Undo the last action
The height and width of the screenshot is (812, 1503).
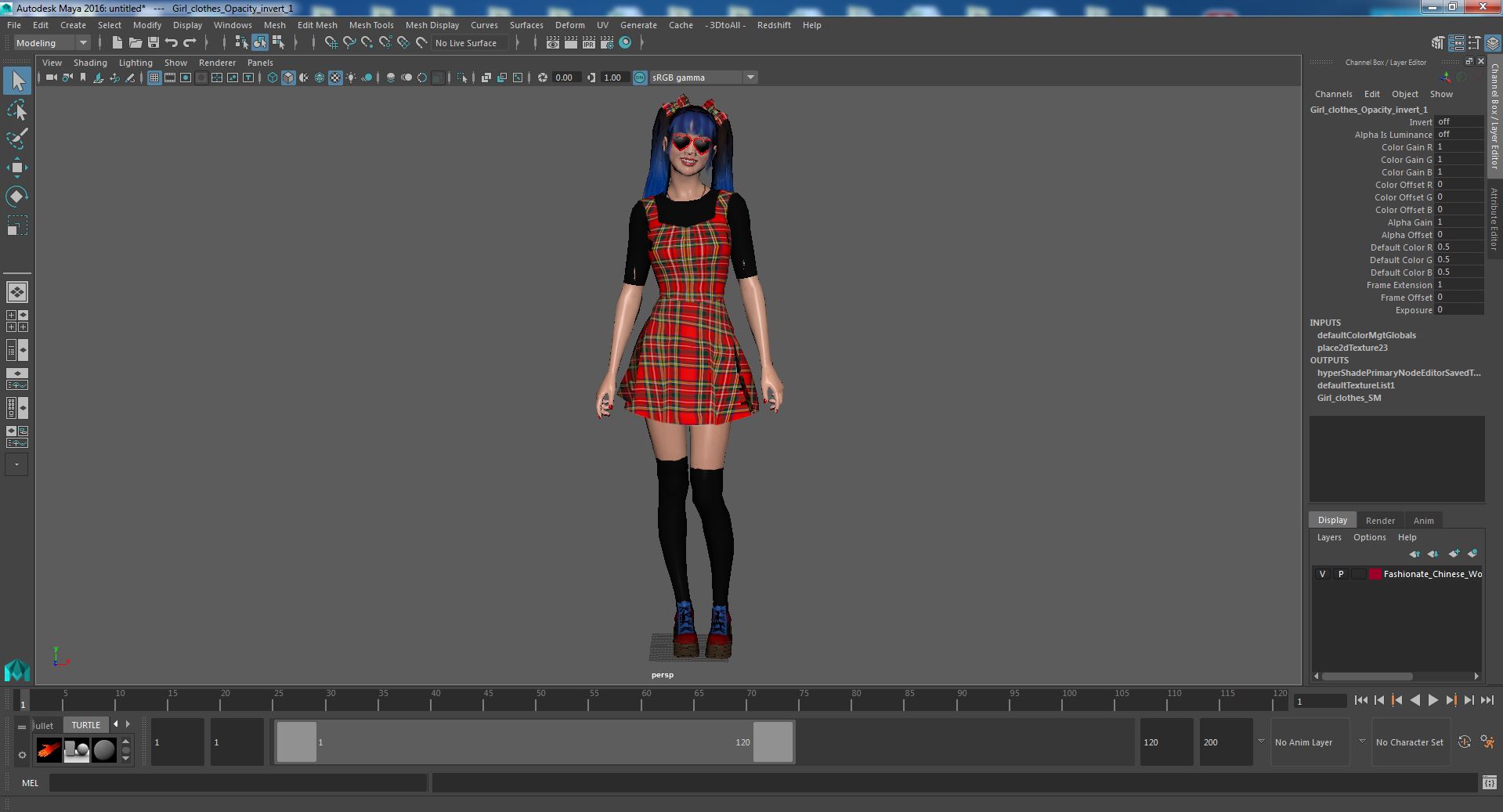(x=172, y=43)
